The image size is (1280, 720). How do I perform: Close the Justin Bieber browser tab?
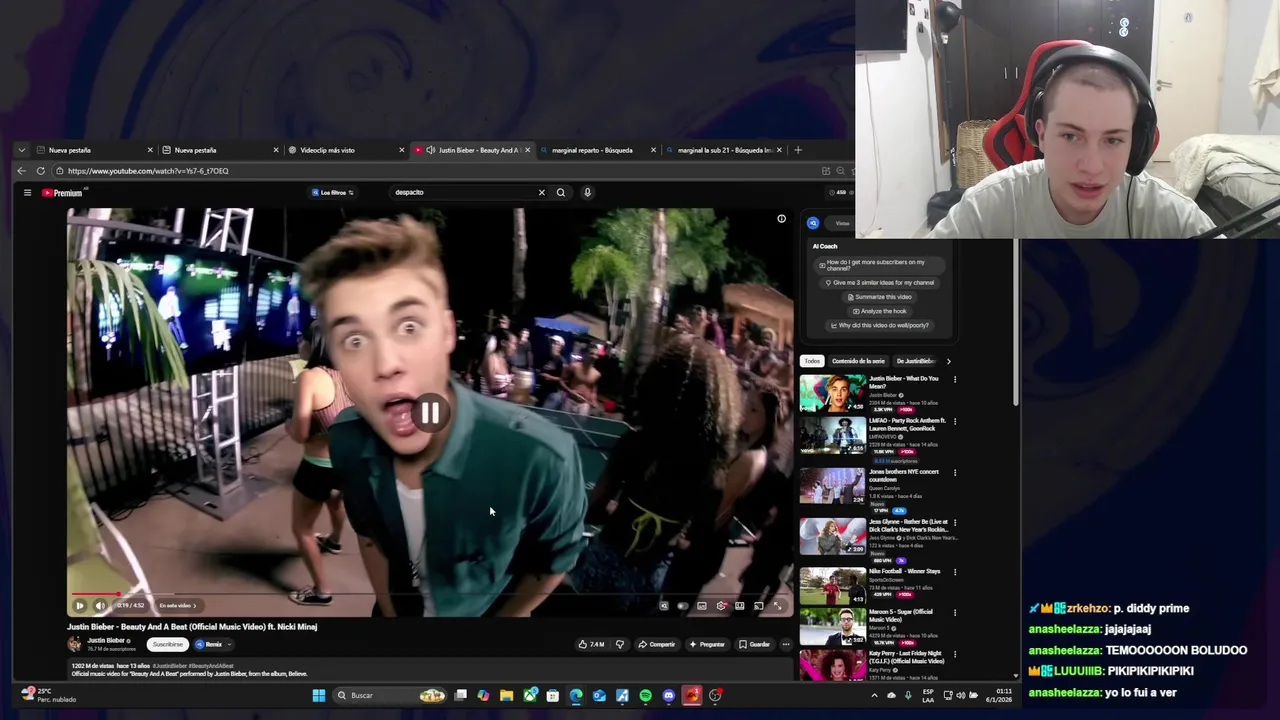pyautogui.click(x=527, y=150)
